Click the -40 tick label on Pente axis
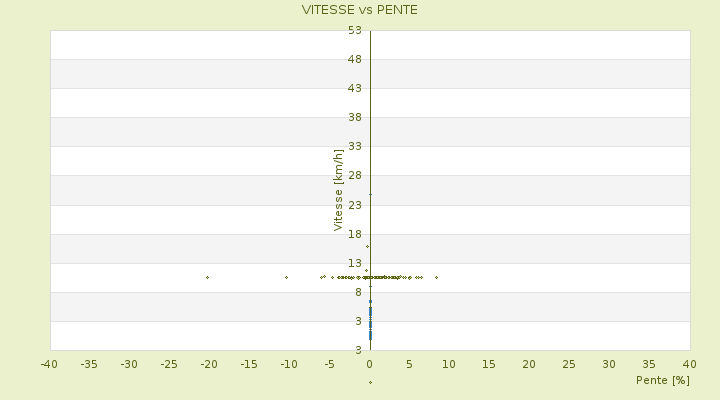This screenshot has width=720, height=400. tap(50, 364)
